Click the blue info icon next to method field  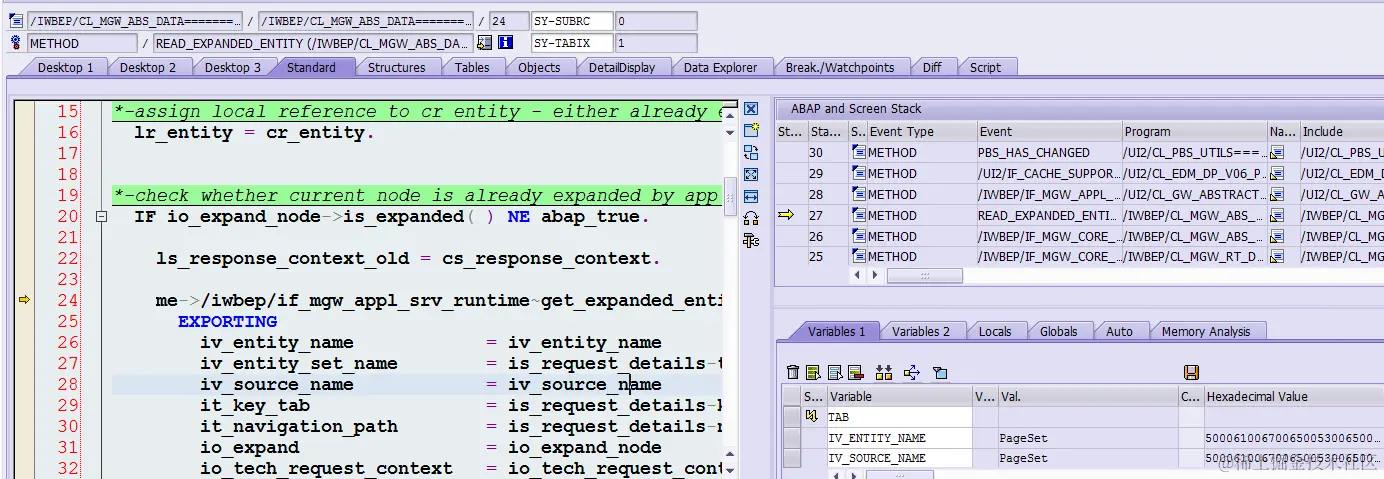point(506,43)
